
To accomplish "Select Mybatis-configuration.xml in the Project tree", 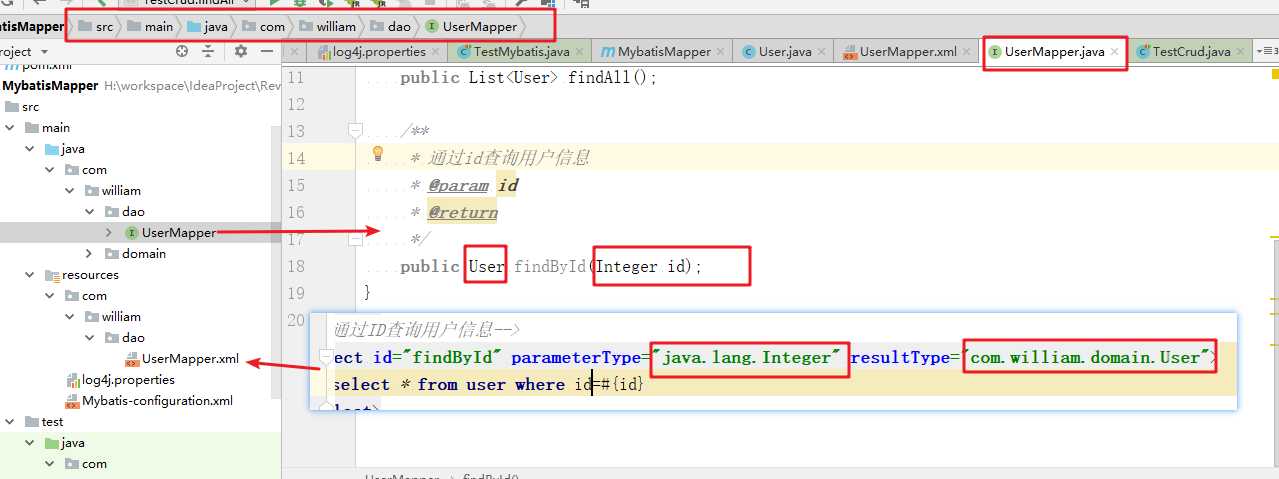I will click(x=157, y=401).
